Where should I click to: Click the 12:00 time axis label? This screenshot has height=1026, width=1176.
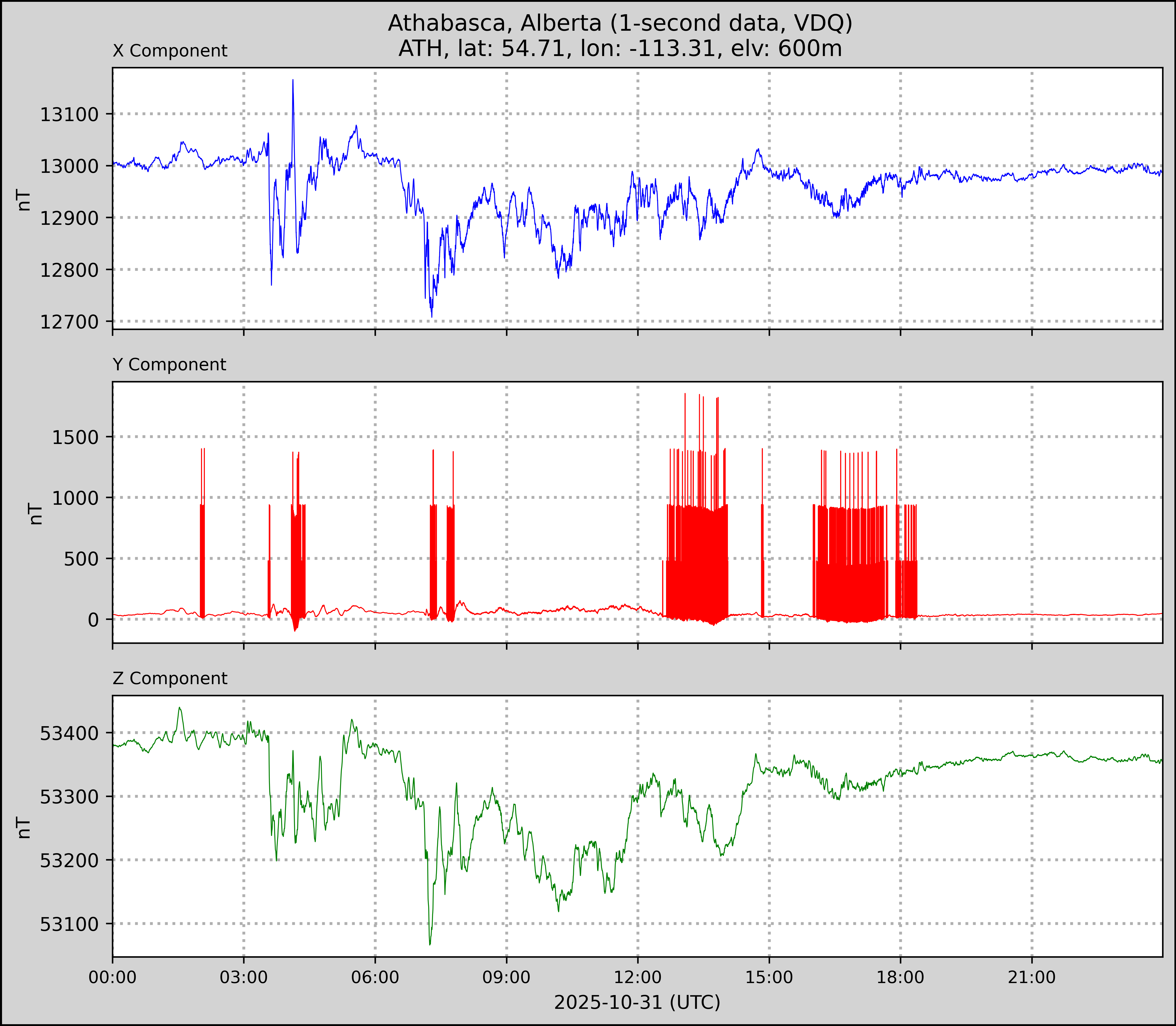point(638,977)
